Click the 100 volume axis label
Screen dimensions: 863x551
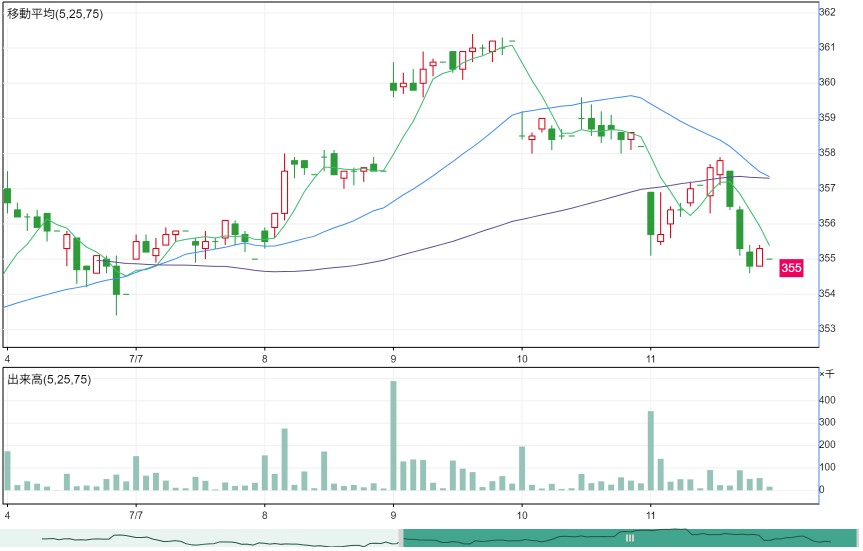827,467
